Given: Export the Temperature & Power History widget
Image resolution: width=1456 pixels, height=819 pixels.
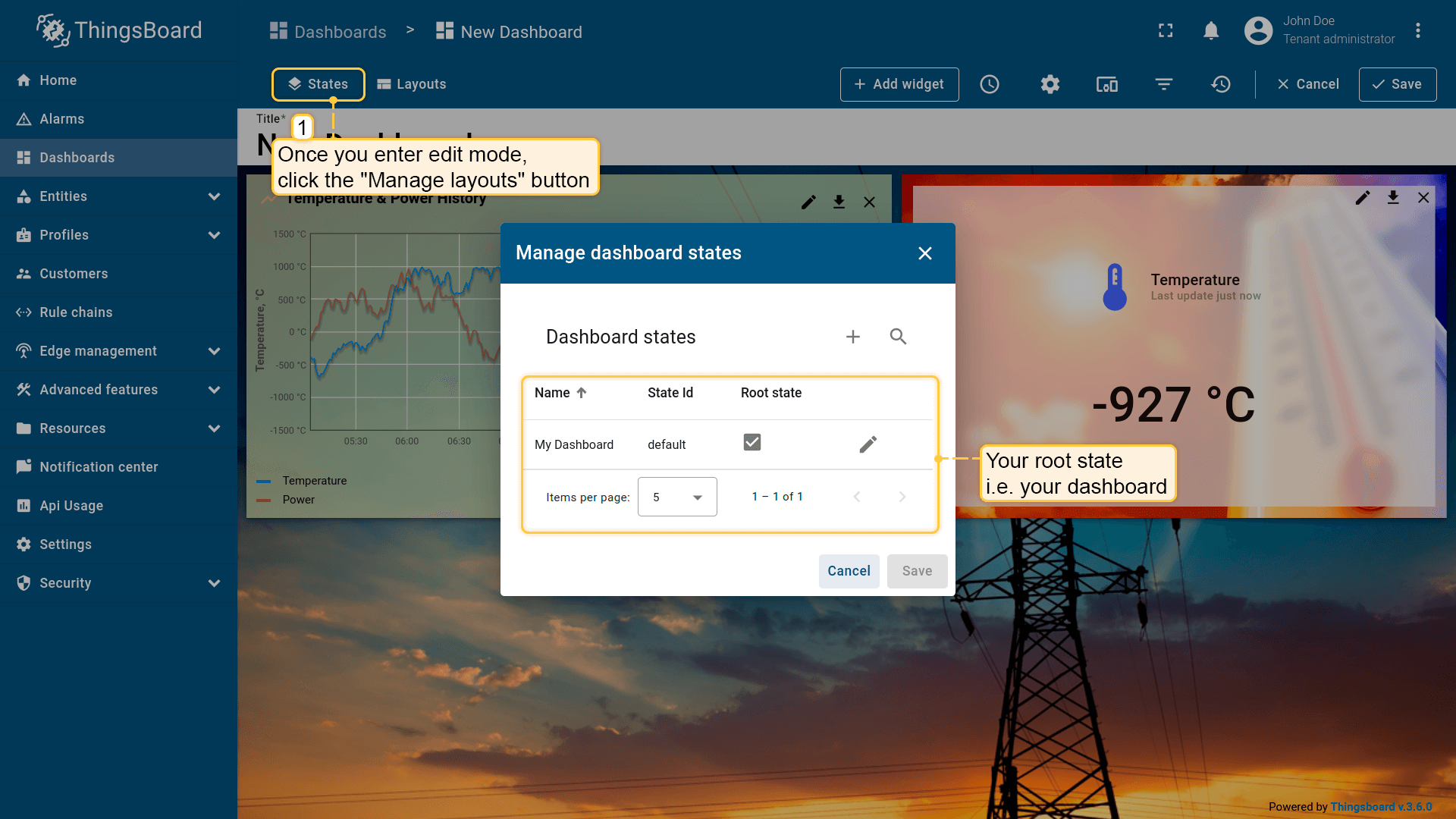Looking at the screenshot, I should point(839,202).
